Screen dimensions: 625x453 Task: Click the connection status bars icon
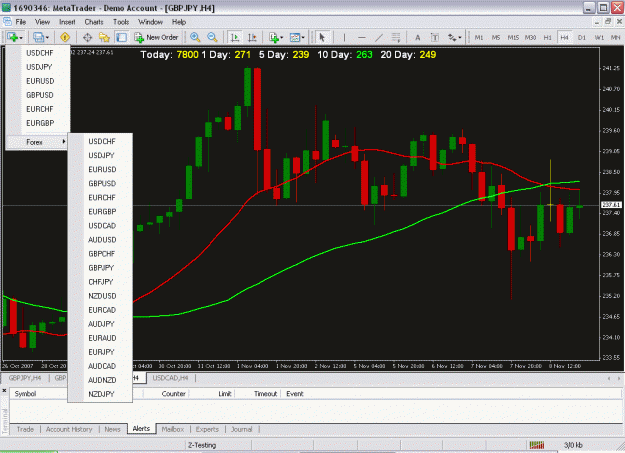(x=537, y=445)
